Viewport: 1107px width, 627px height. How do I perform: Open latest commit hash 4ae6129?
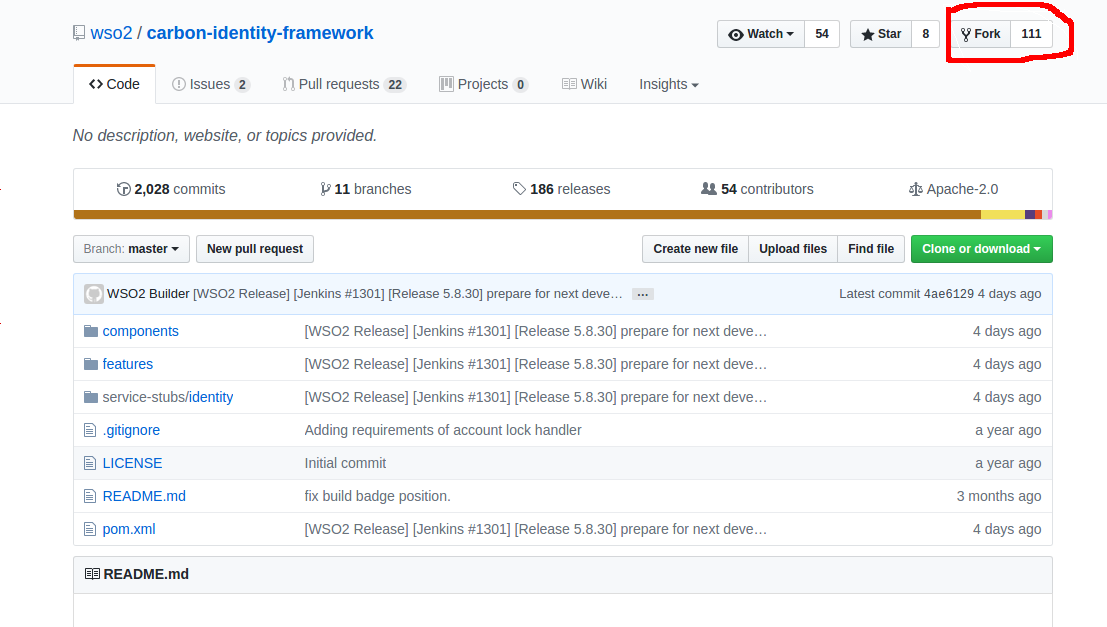tap(949, 294)
